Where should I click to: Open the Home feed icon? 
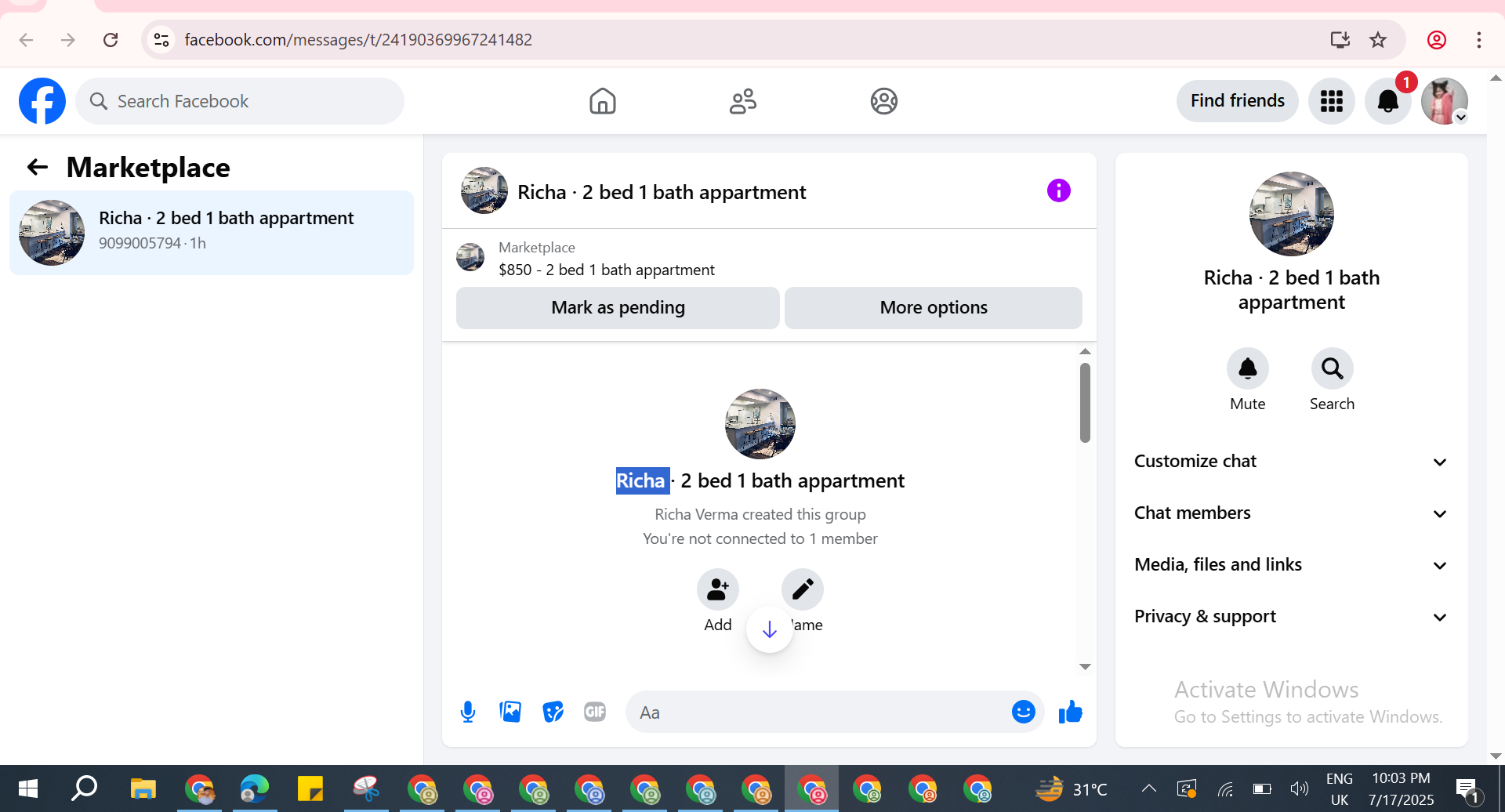tap(603, 101)
